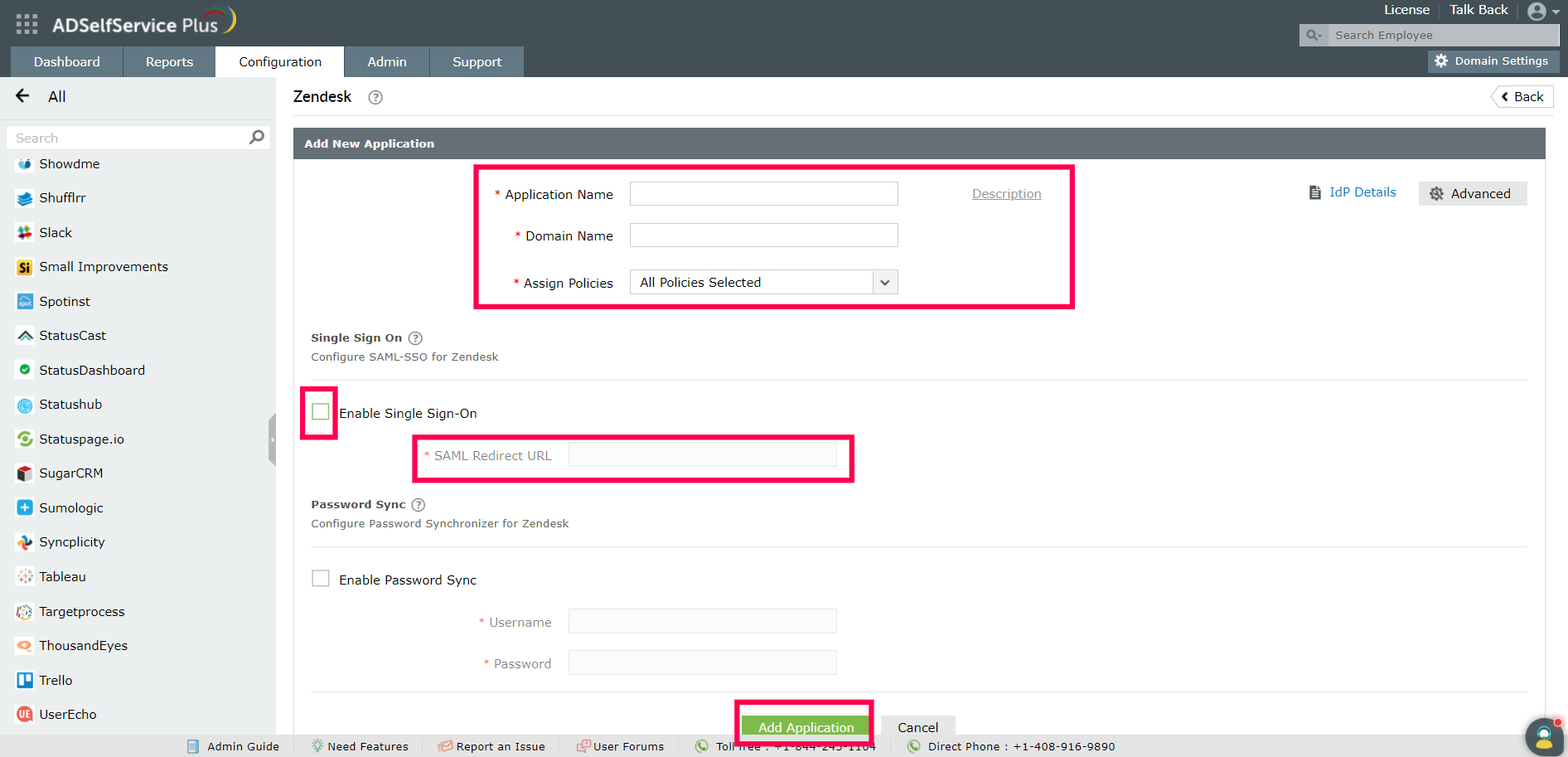This screenshot has height=757, width=1568.
Task: Click the Spotinst app icon
Action: (25, 302)
